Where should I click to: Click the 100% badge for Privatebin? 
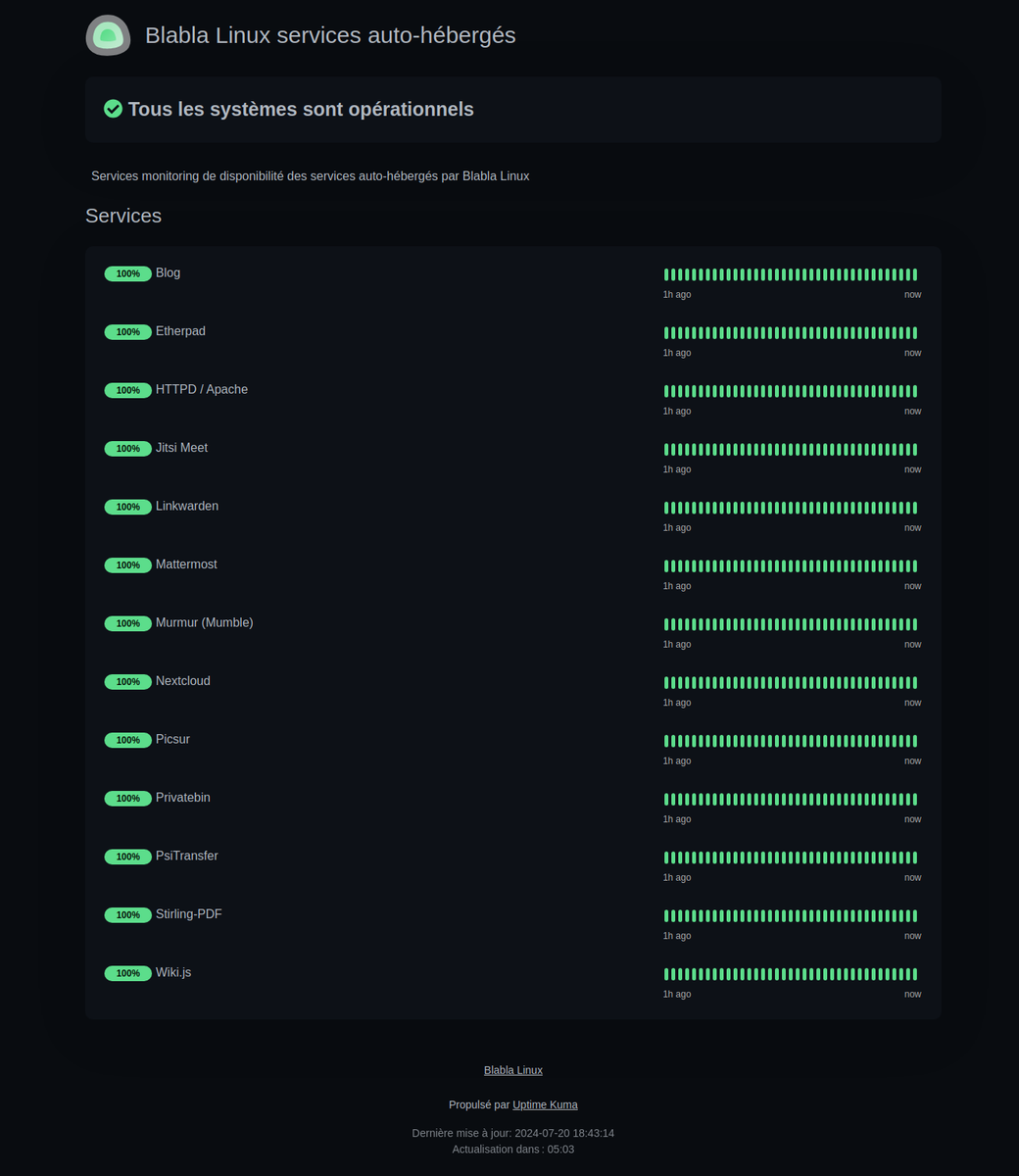(x=128, y=799)
